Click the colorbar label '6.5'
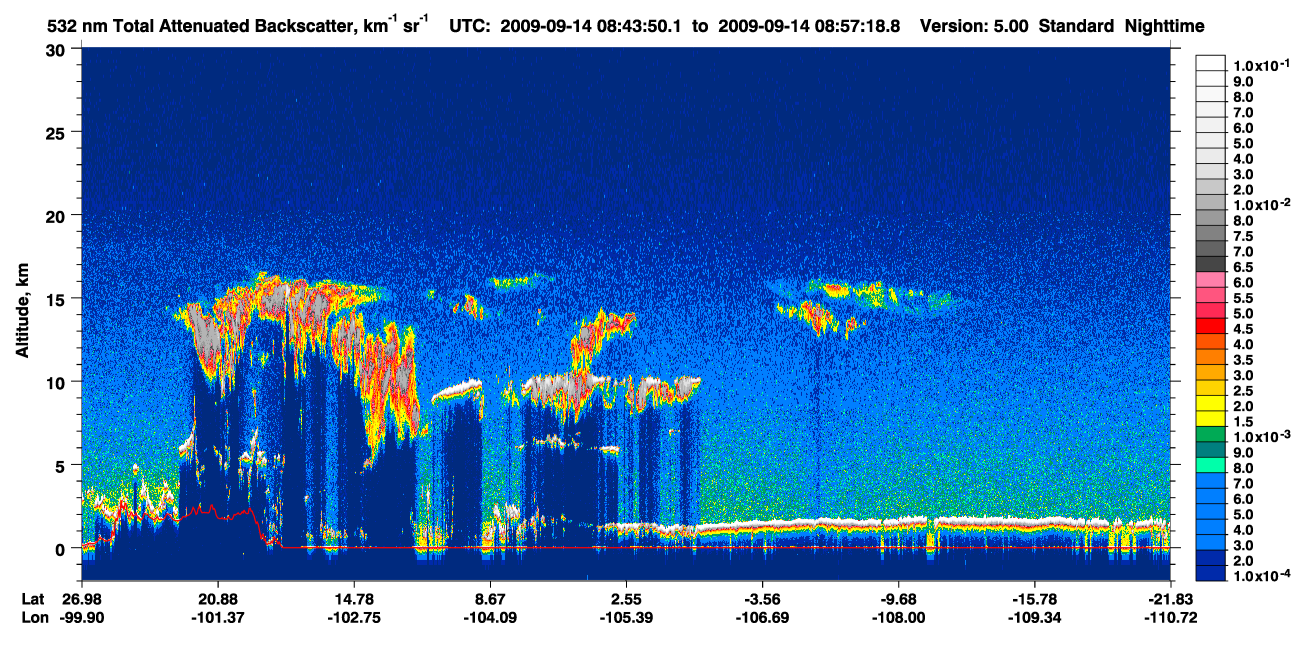Viewport: 1300px width, 667px height. tap(1244, 267)
